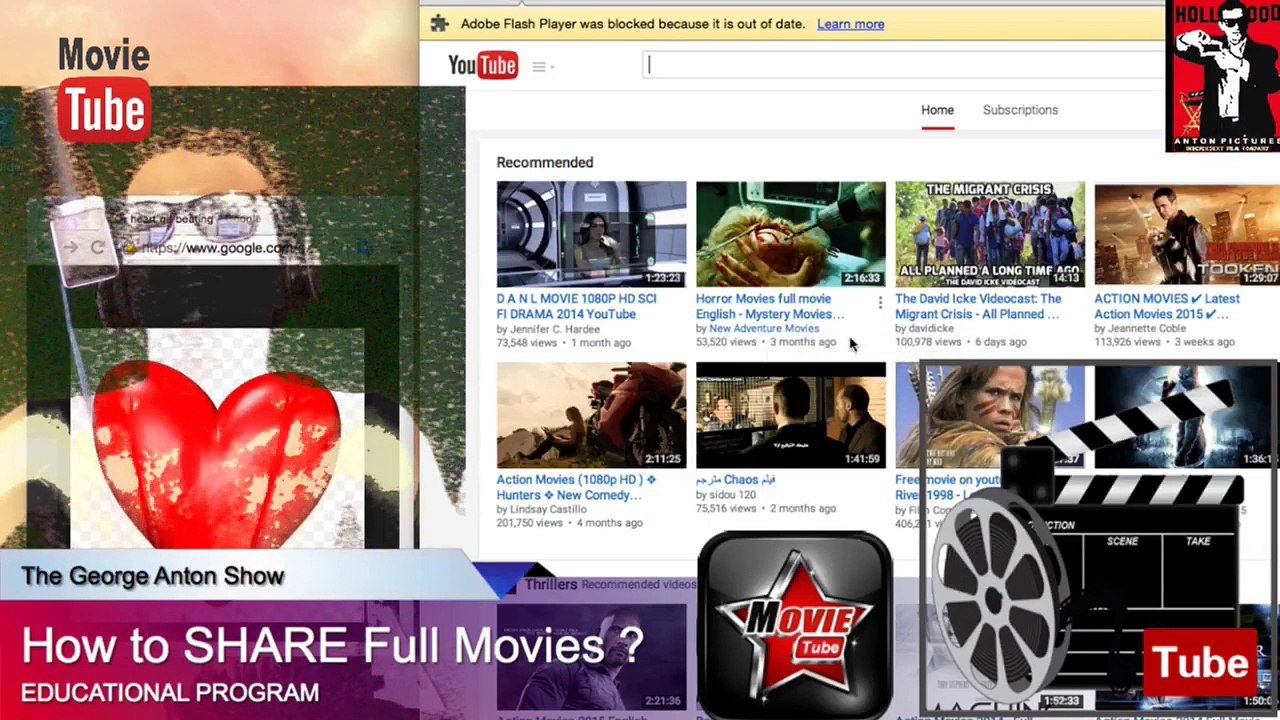Click the '201,750 views' text
This screenshot has width=1280, height=720.
[x=530, y=523]
